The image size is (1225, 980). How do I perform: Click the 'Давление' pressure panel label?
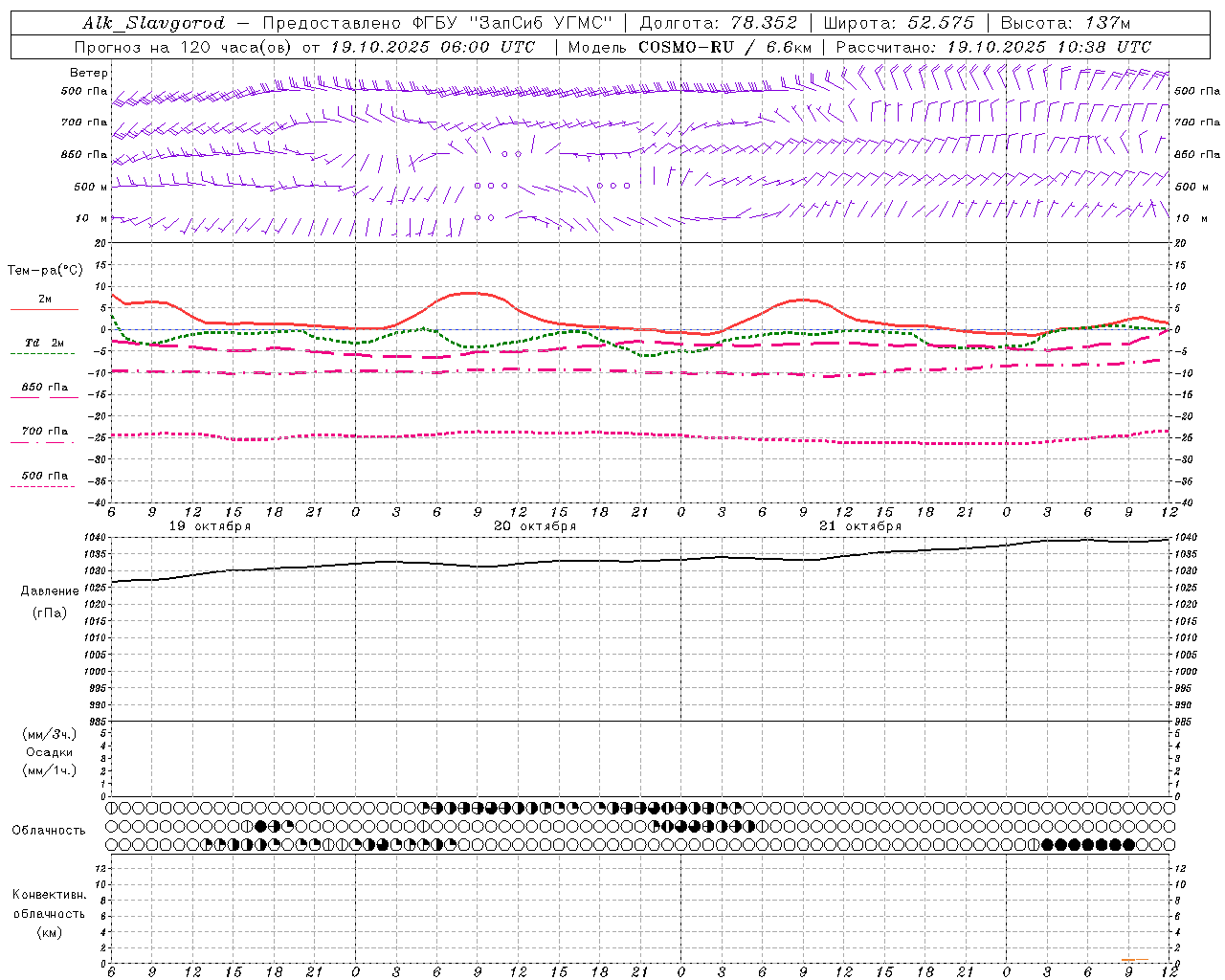click(x=50, y=591)
